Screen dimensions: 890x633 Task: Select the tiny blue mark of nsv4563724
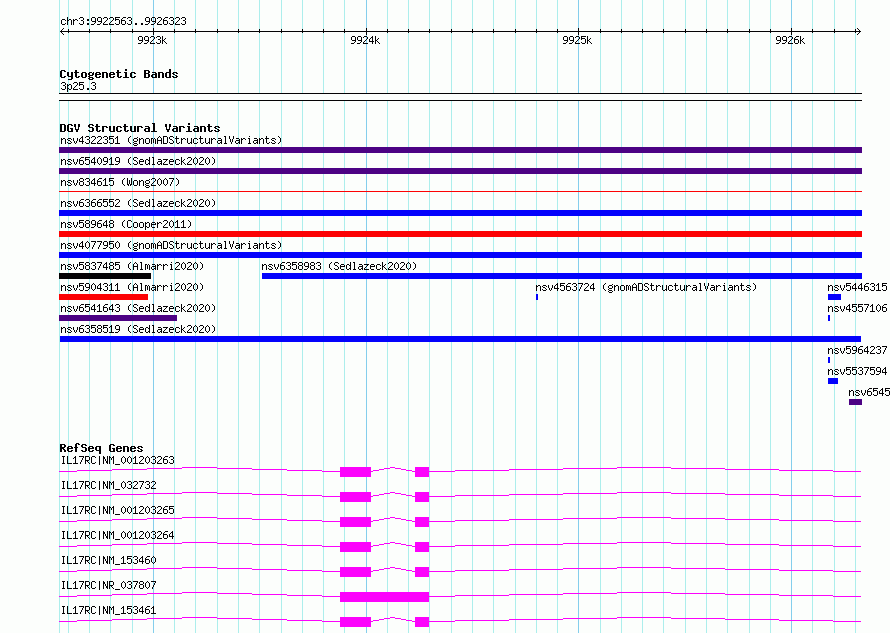click(x=537, y=297)
